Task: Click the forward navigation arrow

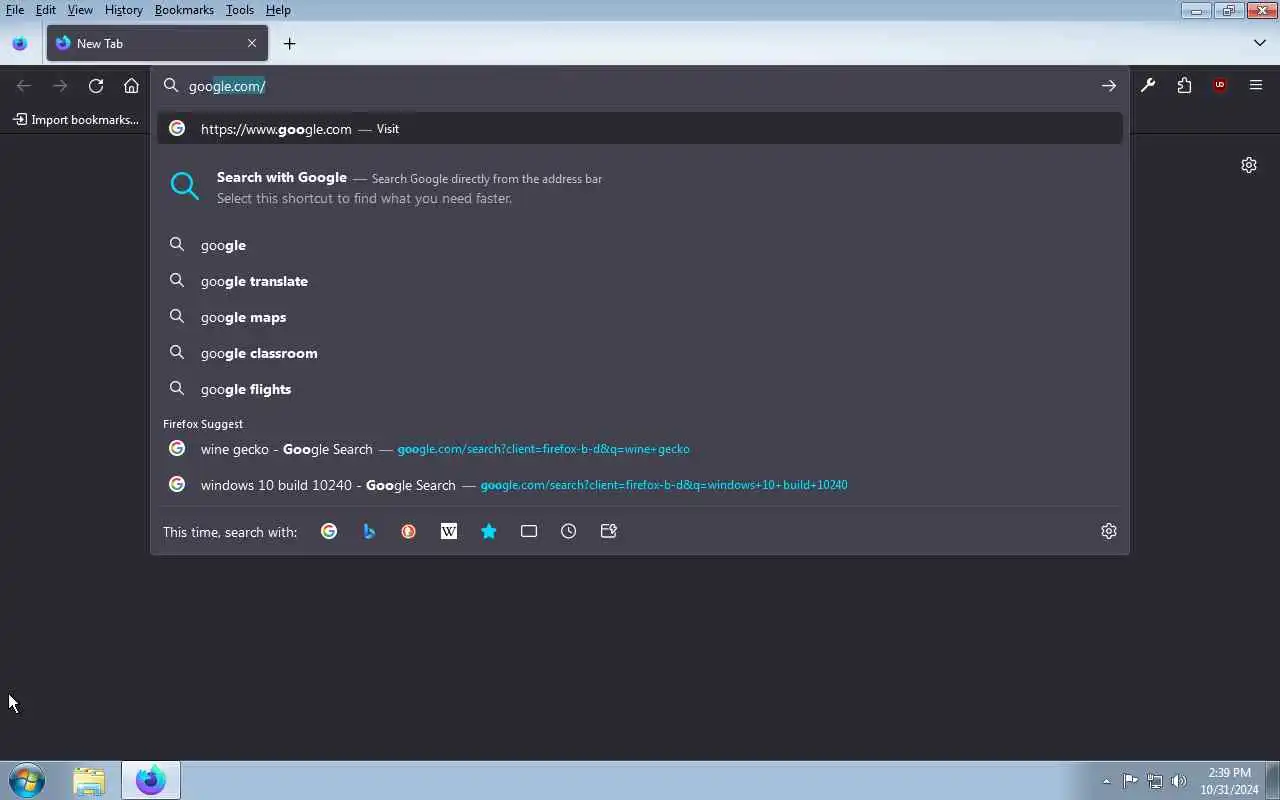Action: (60, 86)
